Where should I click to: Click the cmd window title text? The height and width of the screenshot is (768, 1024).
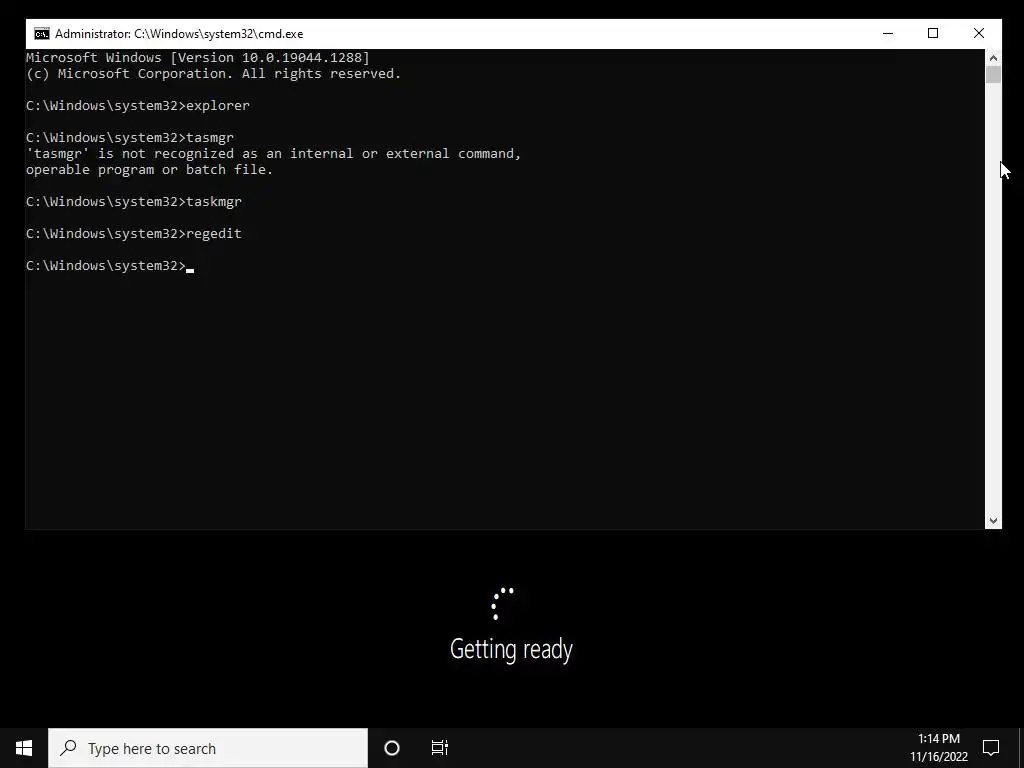coord(179,34)
